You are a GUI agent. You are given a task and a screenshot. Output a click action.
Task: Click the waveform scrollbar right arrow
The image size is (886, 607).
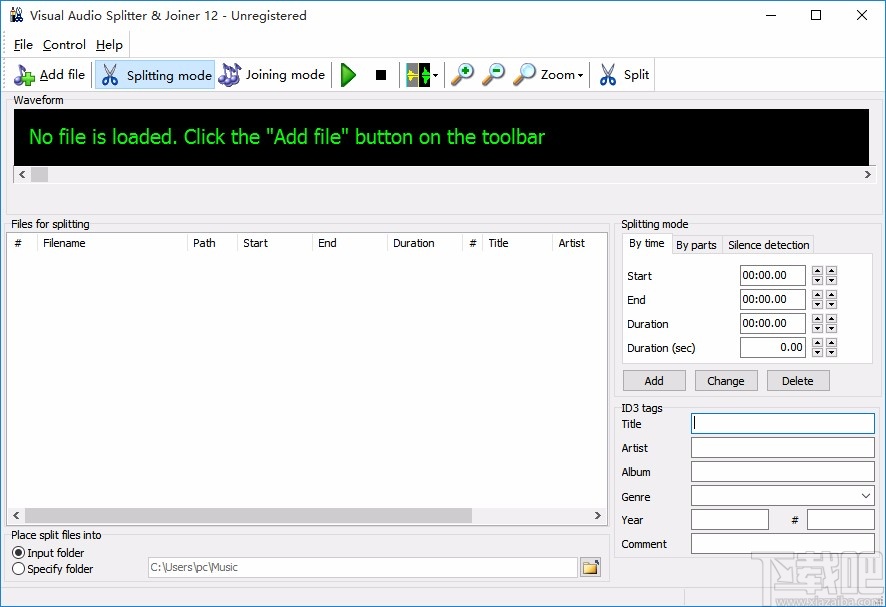point(867,175)
